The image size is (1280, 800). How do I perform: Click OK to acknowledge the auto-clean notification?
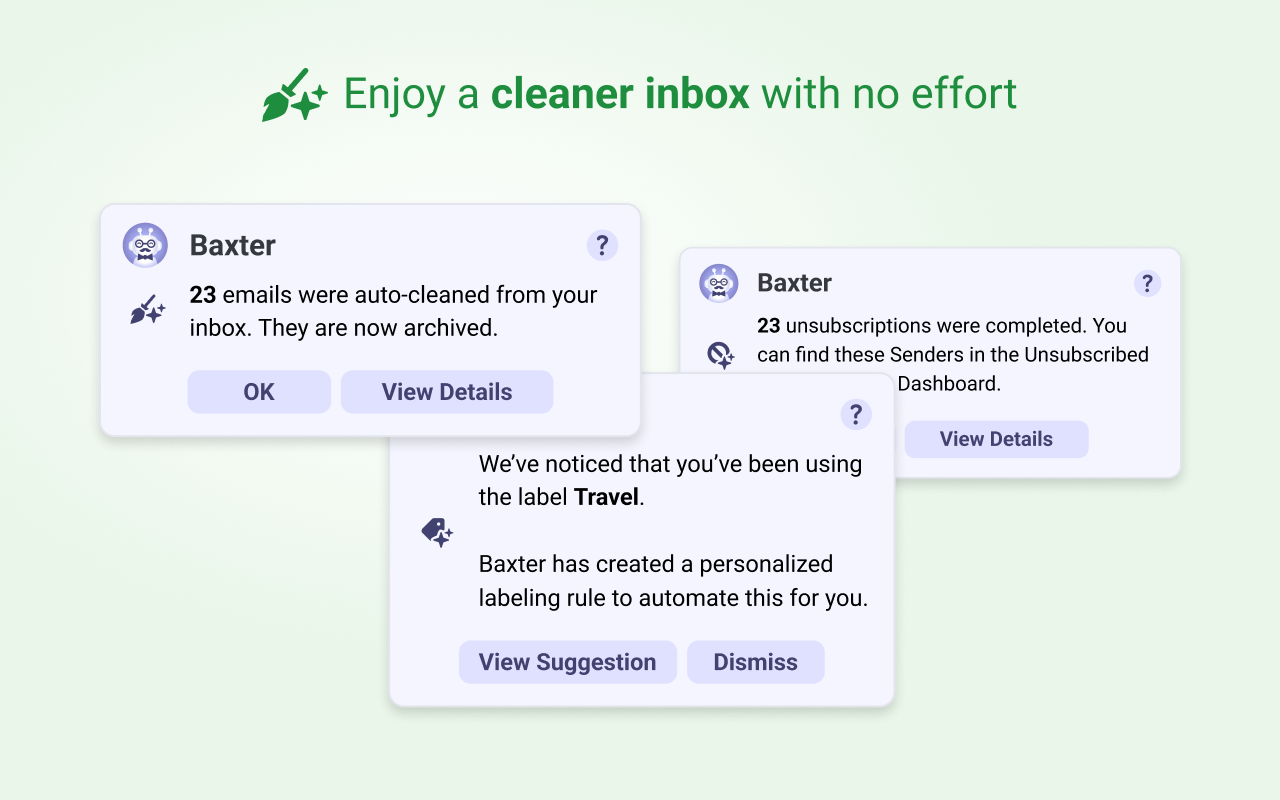pyautogui.click(x=259, y=392)
